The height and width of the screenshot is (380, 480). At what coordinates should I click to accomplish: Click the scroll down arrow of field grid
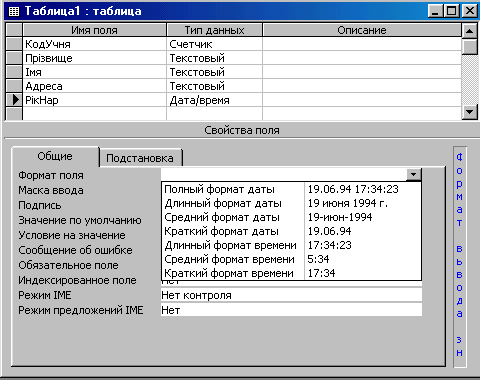(469, 112)
